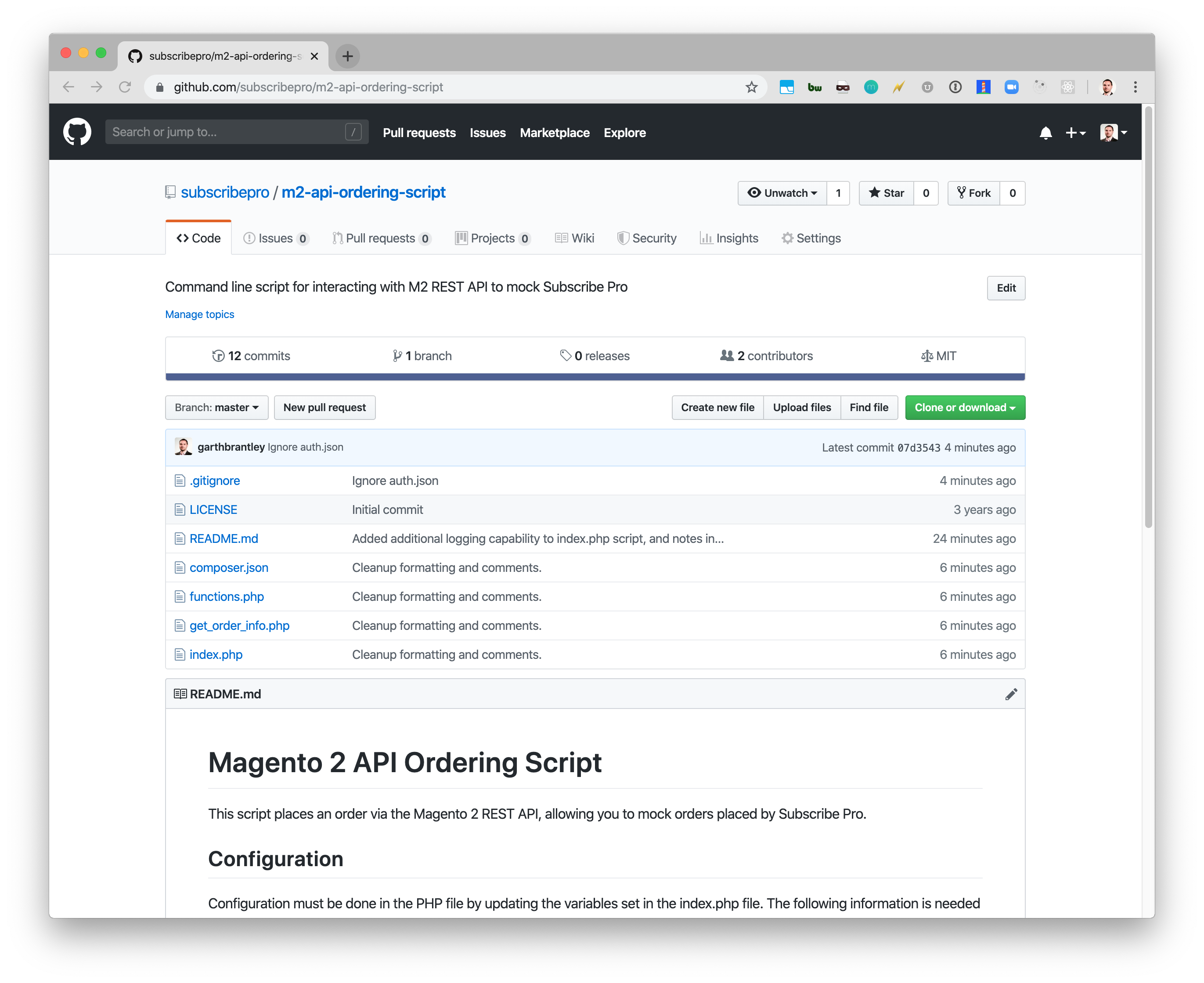Click the teal circle extension icon

(x=871, y=87)
